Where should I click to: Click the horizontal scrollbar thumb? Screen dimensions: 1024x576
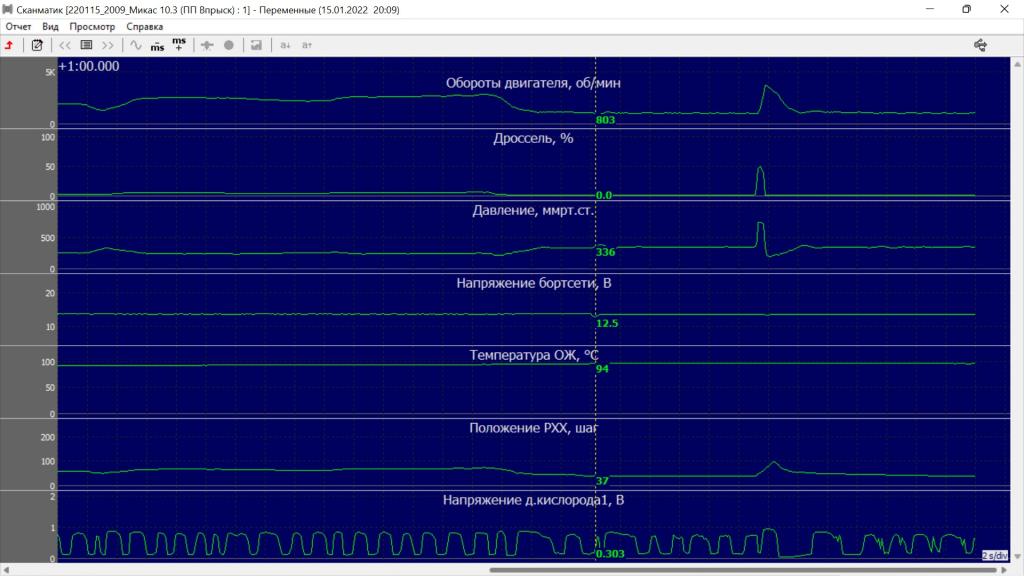743,570
